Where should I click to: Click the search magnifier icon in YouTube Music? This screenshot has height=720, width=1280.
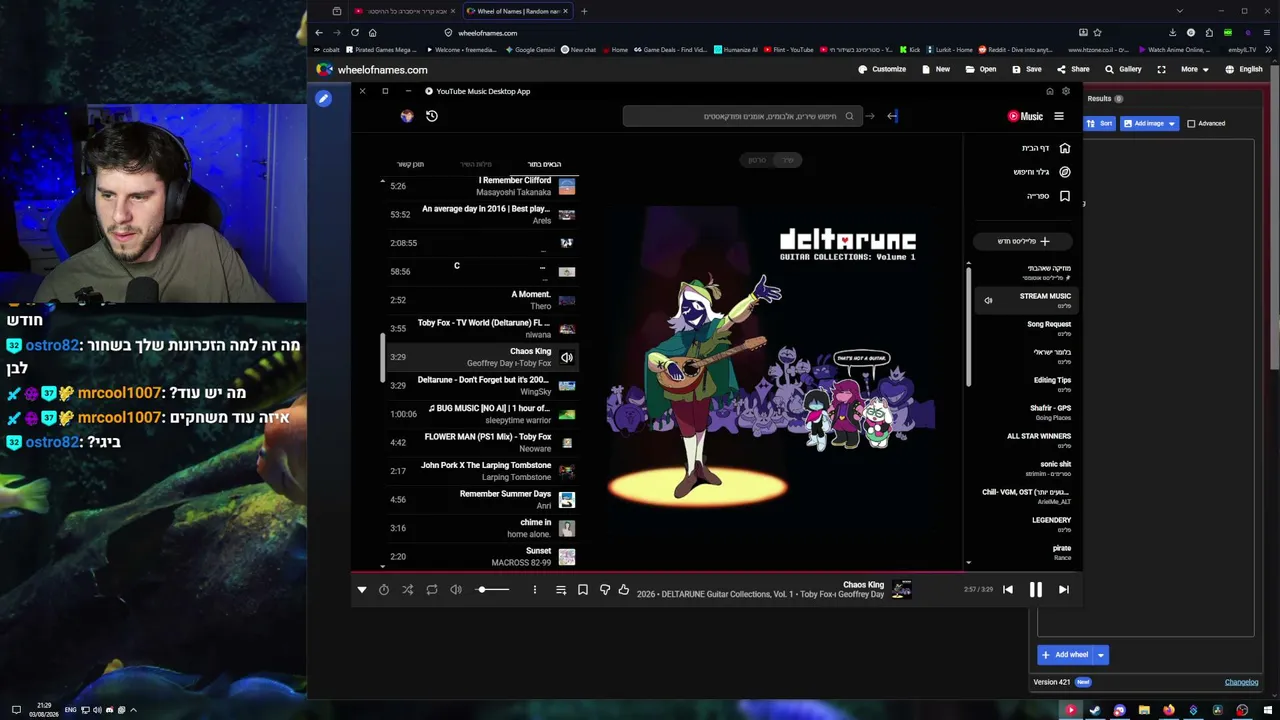[850, 116]
